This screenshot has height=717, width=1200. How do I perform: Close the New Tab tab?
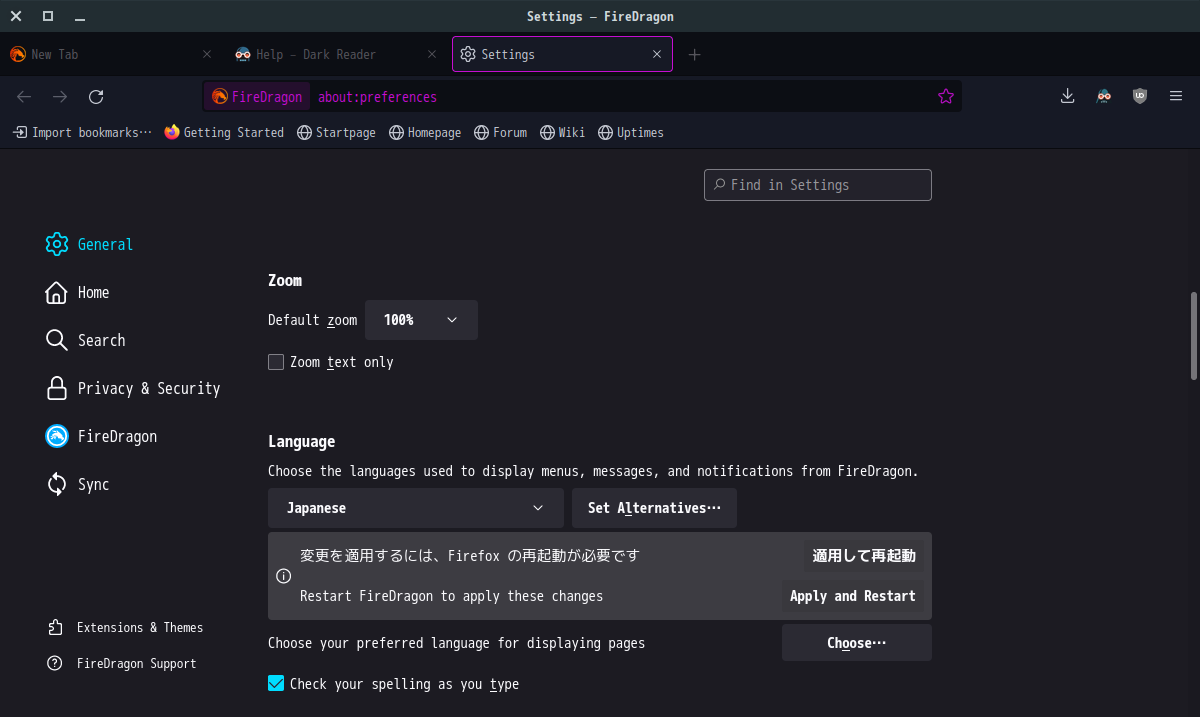[x=207, y=54]
